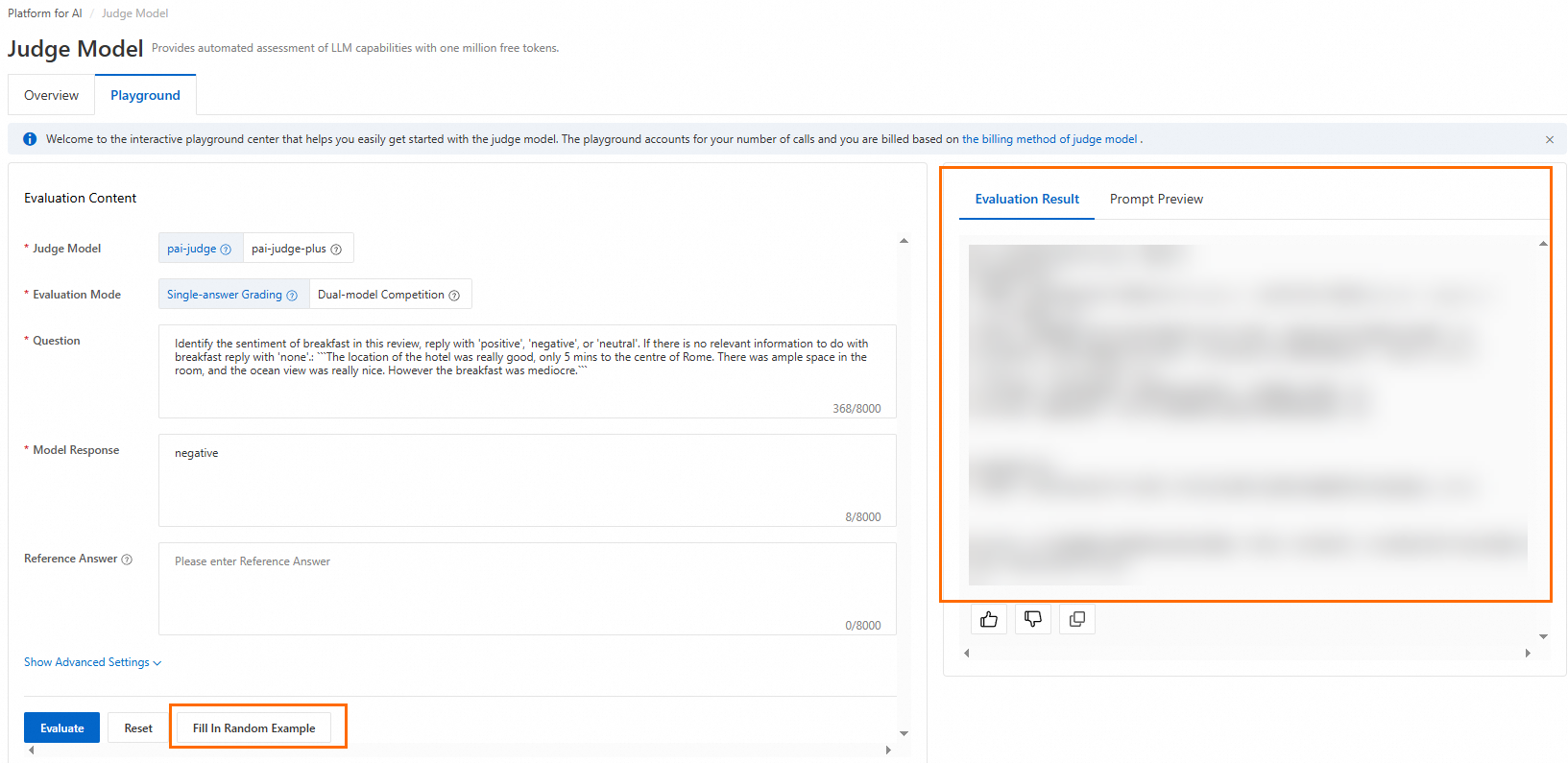Click the Reference Answer input field
Image resolution: width=1568 pixels, height=763 pixels.
click(x=527, y=588)
